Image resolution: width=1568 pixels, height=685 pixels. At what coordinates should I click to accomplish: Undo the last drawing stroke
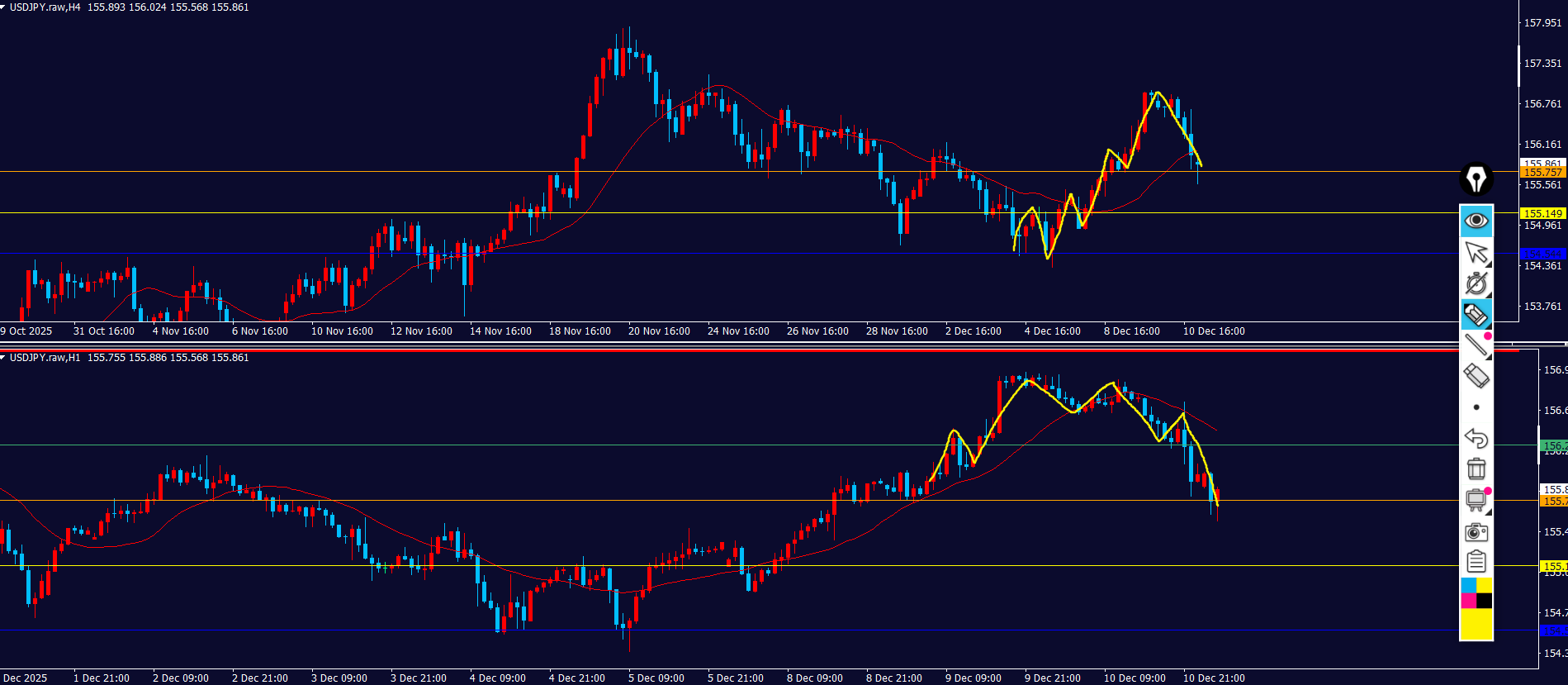[1476, 438]
